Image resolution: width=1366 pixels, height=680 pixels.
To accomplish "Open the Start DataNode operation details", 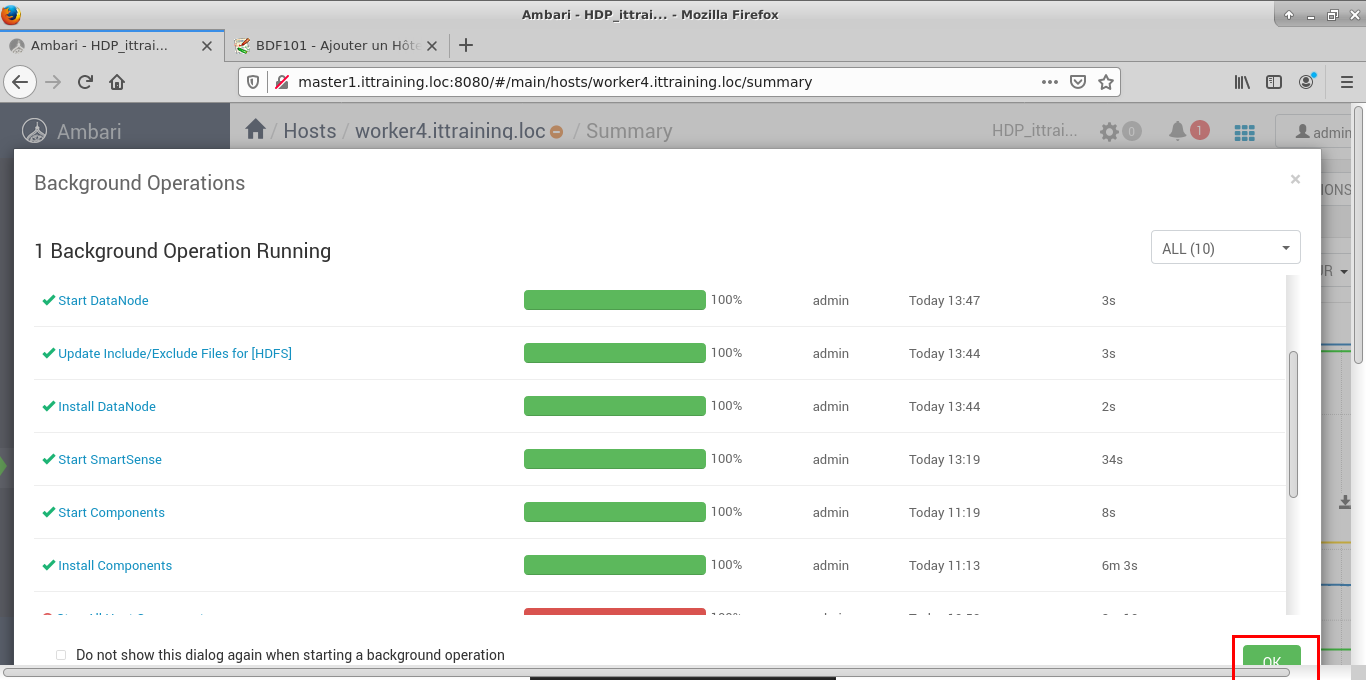I will click(x=103, y=300).
